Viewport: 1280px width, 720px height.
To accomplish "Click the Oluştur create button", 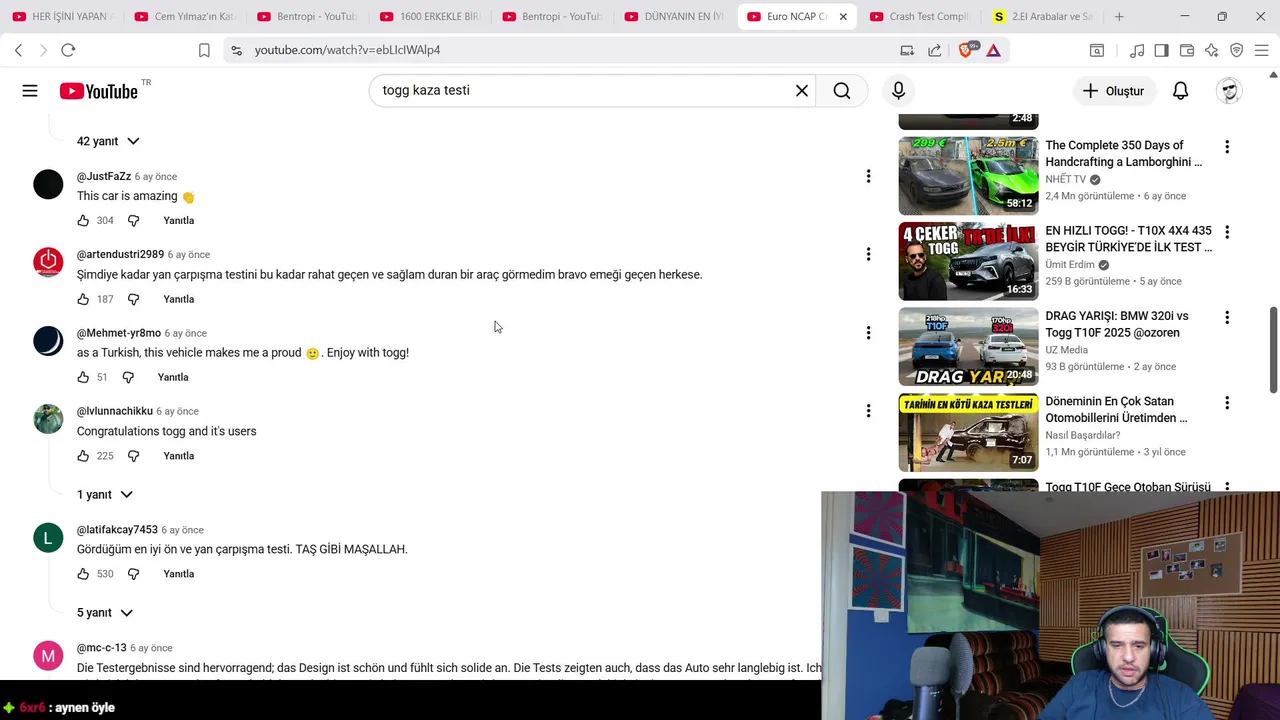I will tap(1113, 91).
